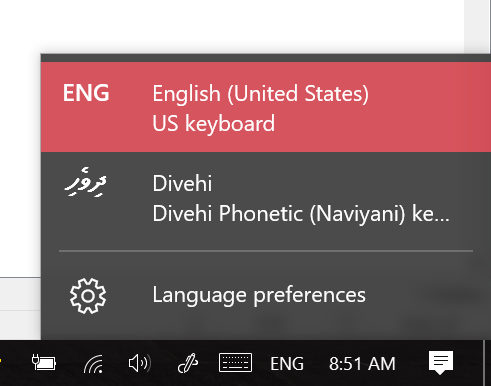This screenshot has width=491, height=386.
Task: Open the speaker volume icon
Action: coord(140,363)
